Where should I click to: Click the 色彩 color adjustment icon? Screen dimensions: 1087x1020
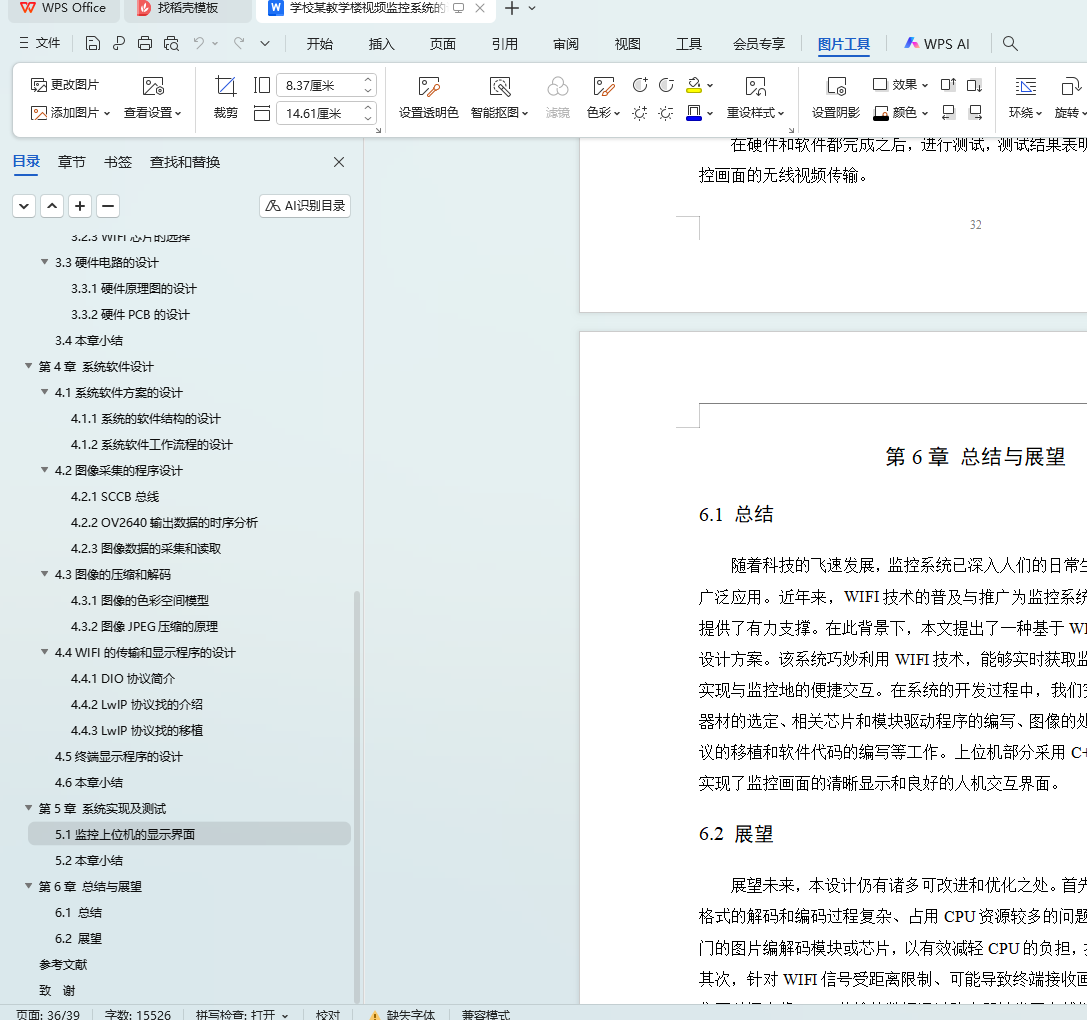603,87
